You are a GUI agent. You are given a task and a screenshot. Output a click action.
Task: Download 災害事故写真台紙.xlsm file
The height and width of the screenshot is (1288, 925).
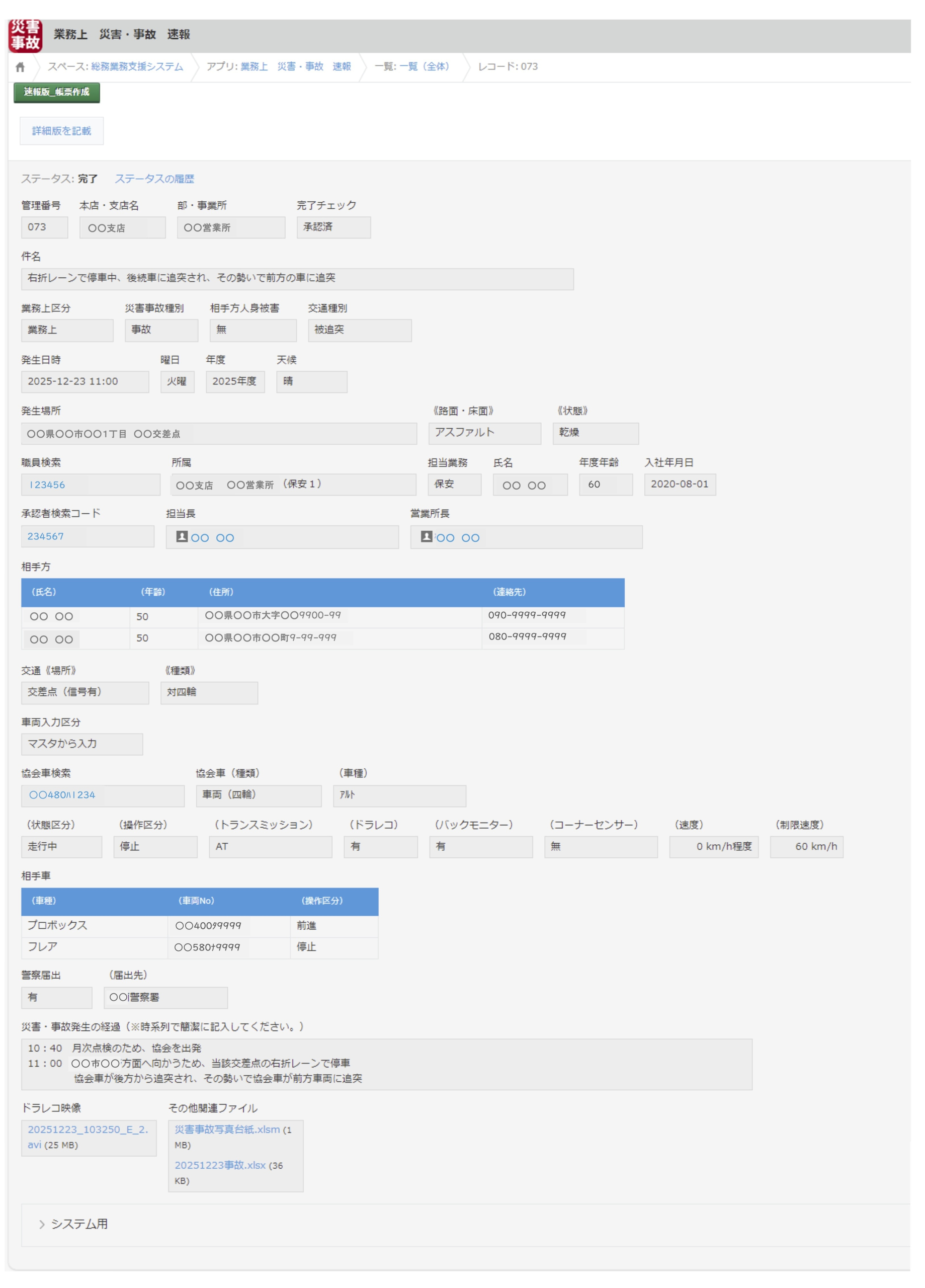[226, 1130]
